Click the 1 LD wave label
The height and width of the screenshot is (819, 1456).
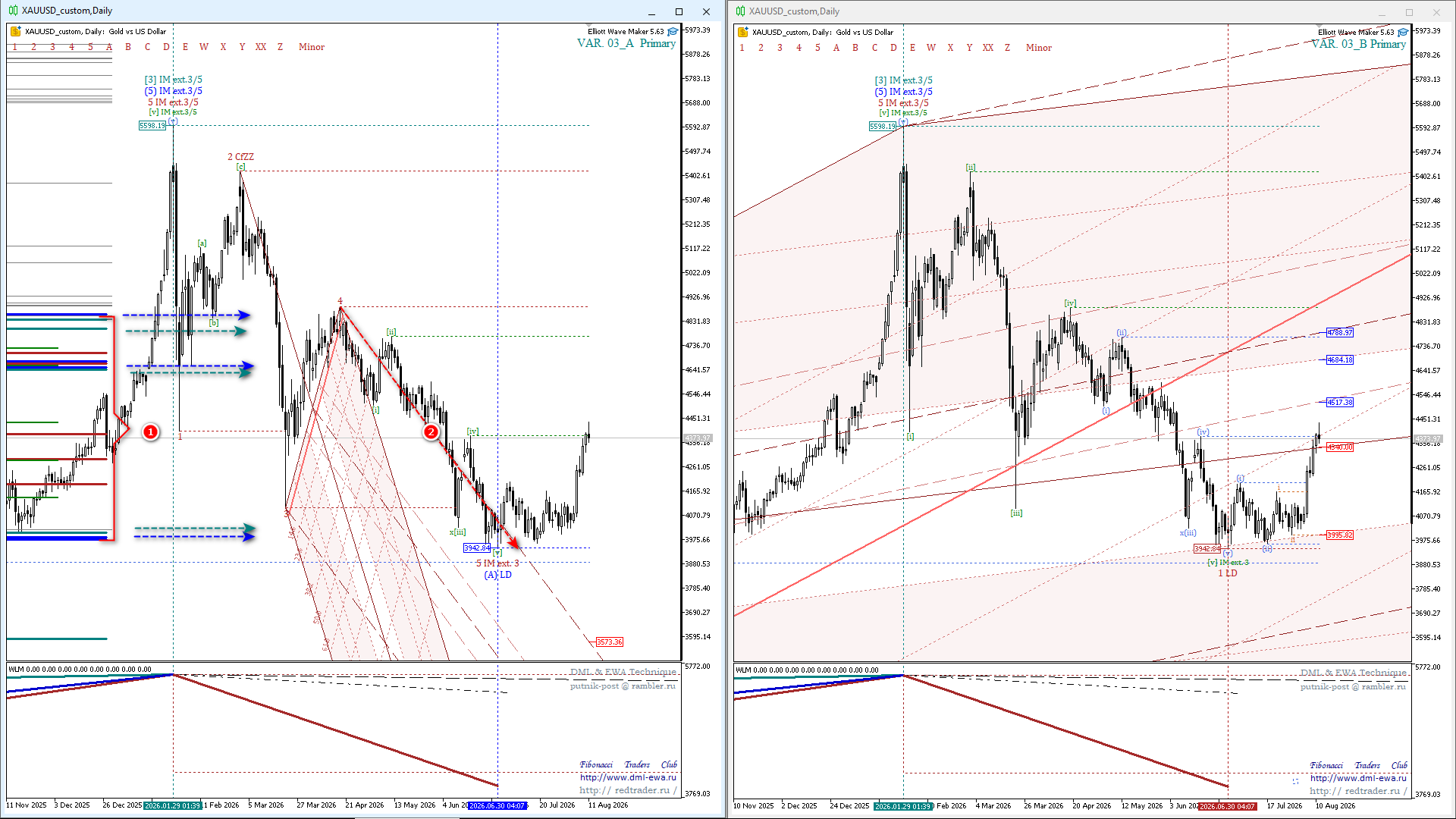tap(1228, 573)
